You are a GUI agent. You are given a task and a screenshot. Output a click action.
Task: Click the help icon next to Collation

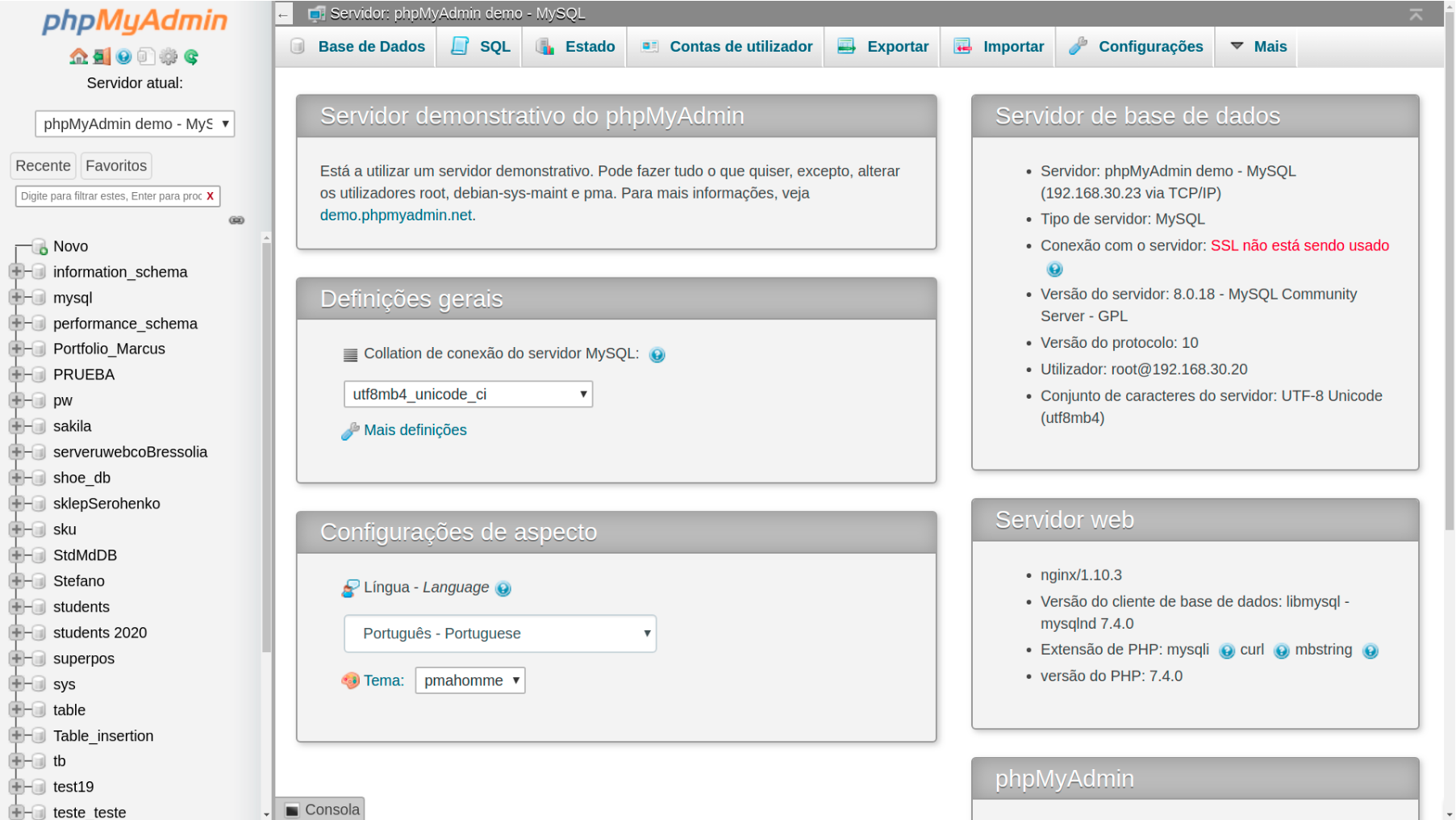point(657,355)
